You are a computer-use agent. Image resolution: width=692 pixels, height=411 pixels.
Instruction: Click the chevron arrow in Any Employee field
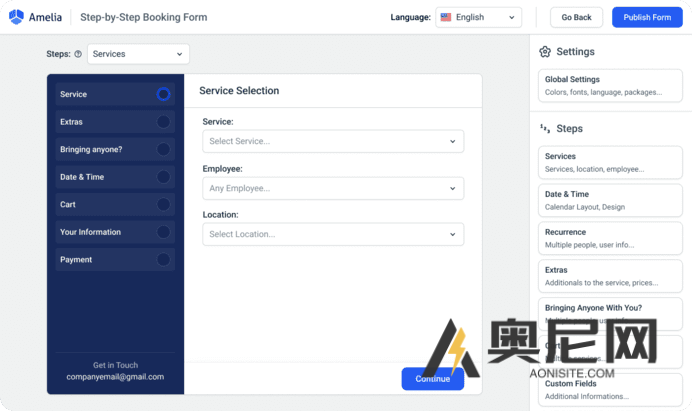(x=452, y=189)
